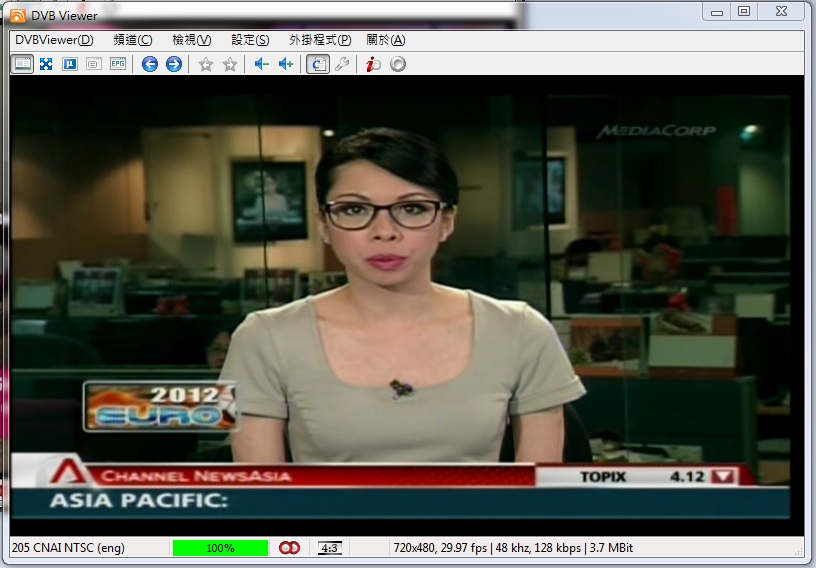Viewport: 816px width, 568px height.
Task: Minimize the DVB Viewer window
Action: tap(717, 11)
